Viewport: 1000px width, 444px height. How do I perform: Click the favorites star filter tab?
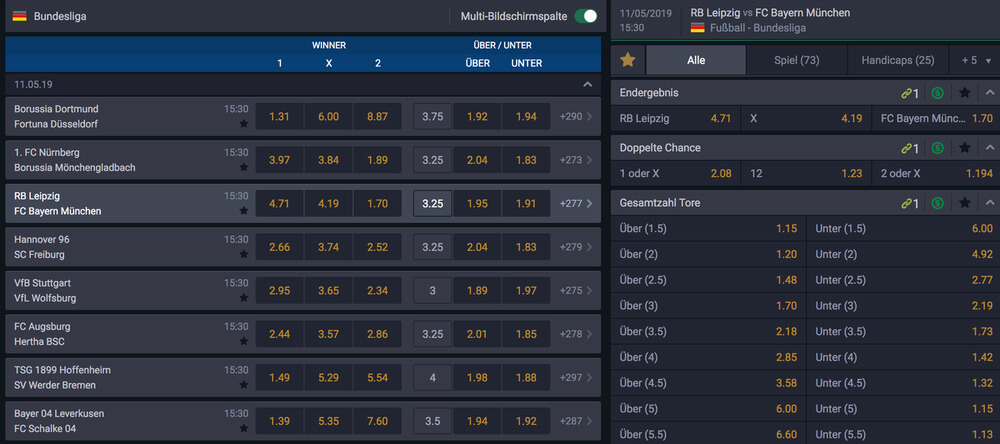628,60
